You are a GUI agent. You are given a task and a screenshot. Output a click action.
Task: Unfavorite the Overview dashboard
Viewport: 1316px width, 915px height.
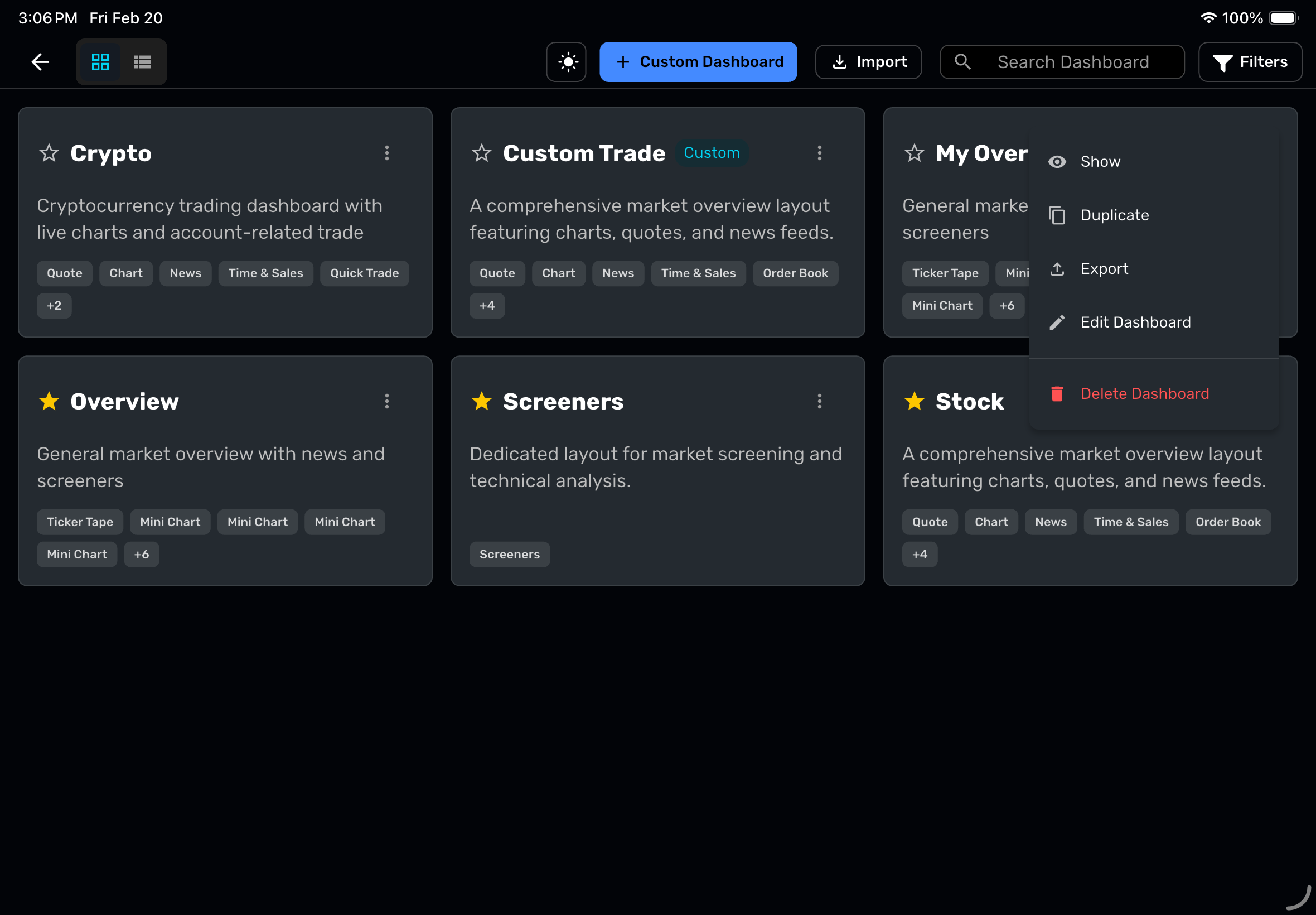coord(49,401)
